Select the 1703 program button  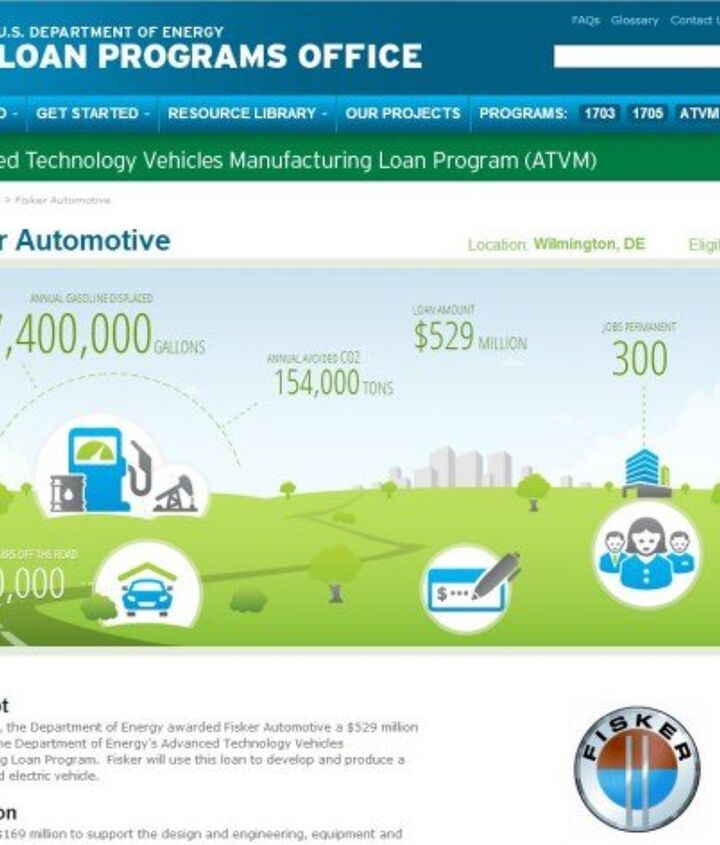(599, 114)
